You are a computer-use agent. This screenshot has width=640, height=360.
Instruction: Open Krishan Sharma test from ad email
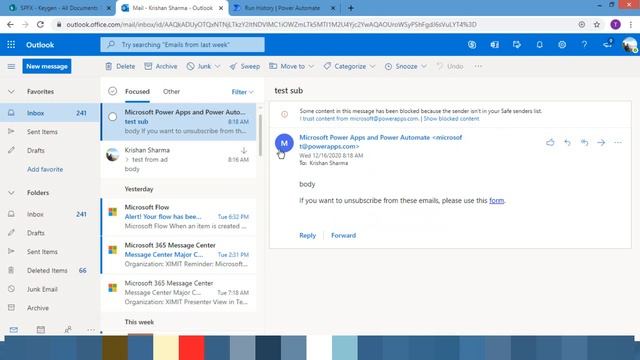pos(179,160)
